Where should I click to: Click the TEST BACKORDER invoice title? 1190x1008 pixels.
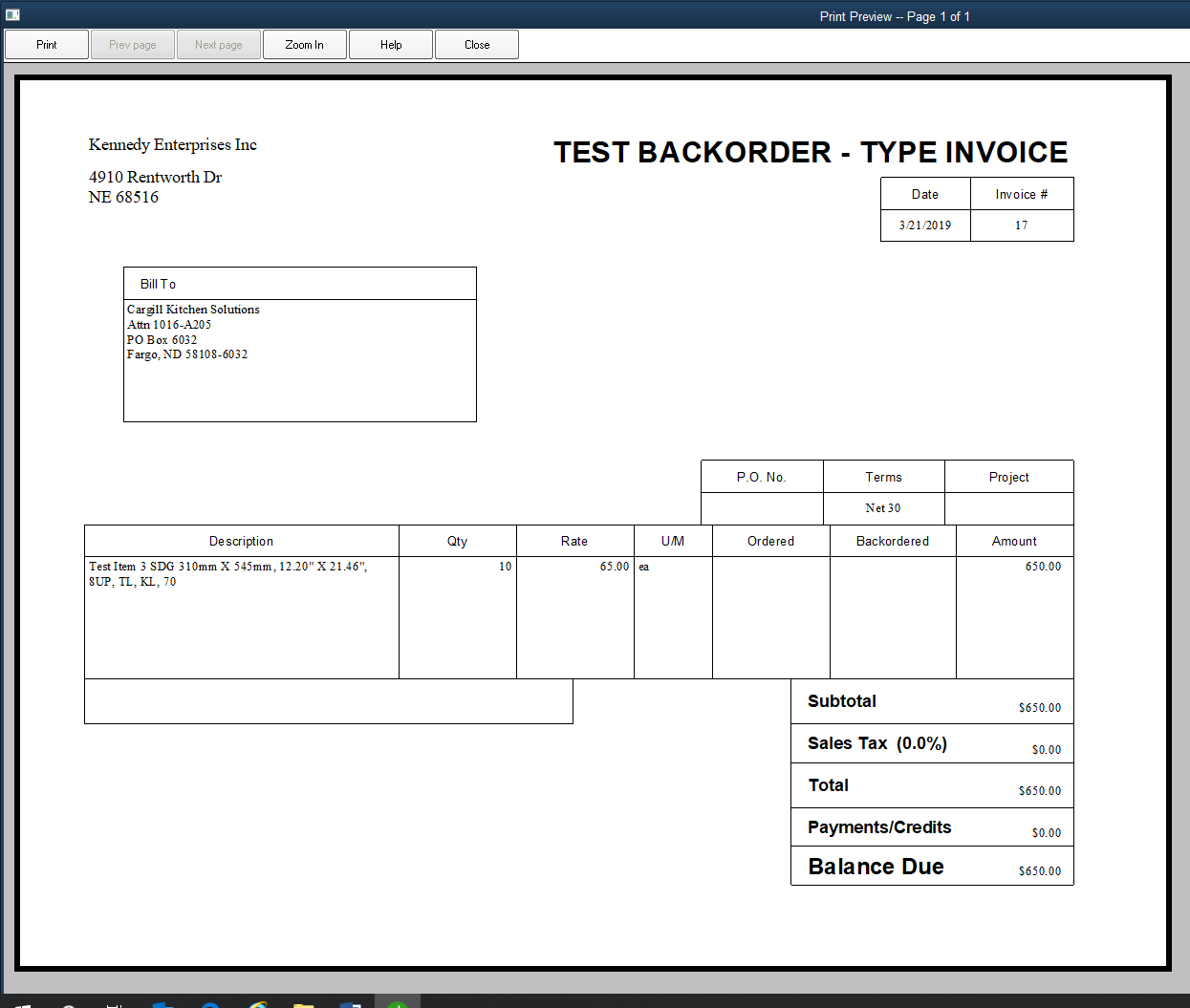[x=811, y=151]
